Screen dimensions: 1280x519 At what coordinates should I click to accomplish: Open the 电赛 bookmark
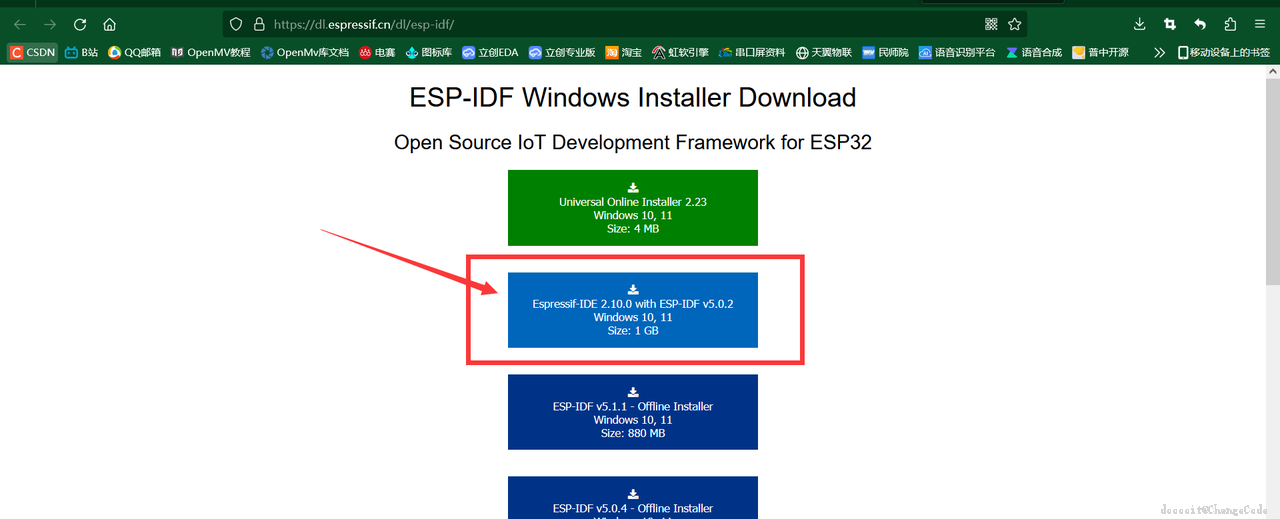point(378,52)
